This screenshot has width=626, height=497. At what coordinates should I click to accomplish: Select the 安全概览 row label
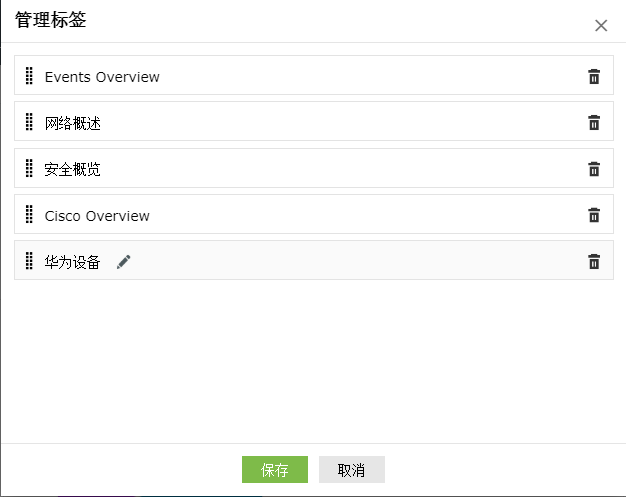tap(73, 169)
